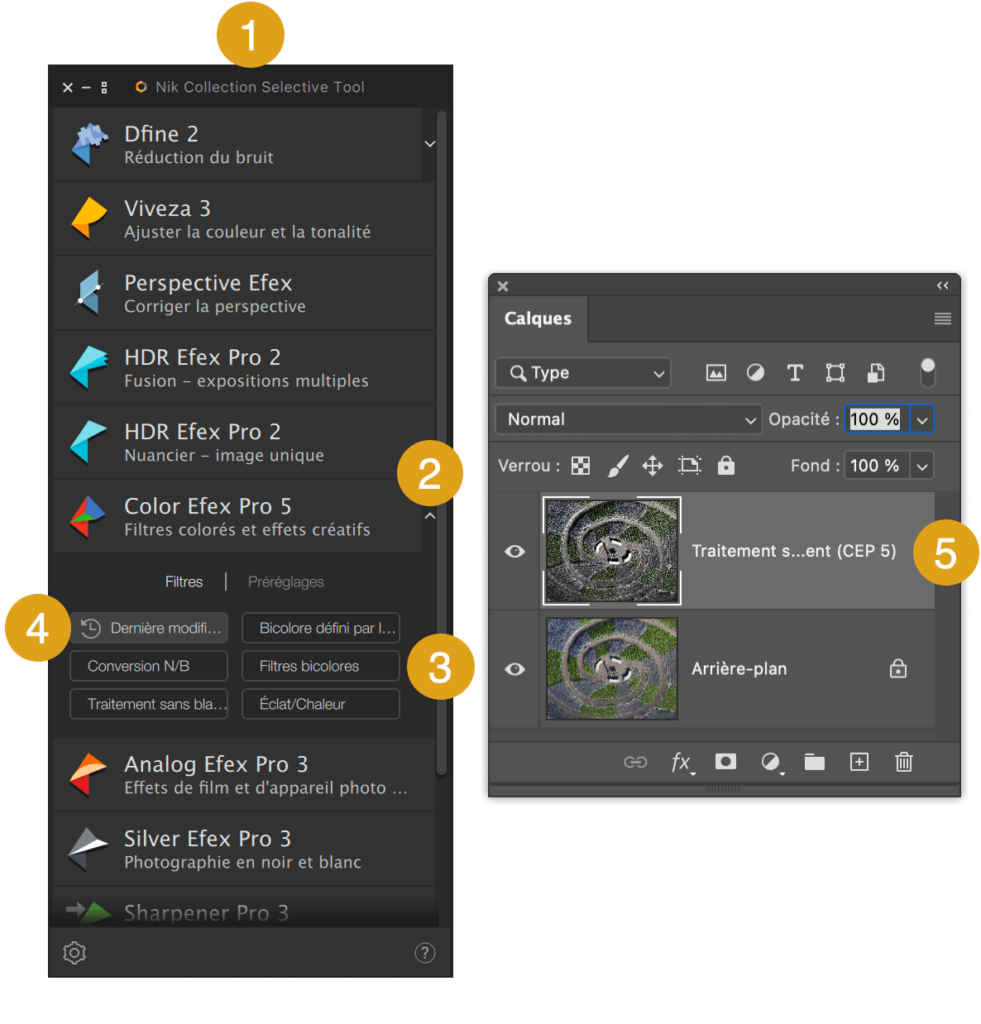
Task: Apply the Dernière modifi... filter
Action: click(x=149, y=628)
